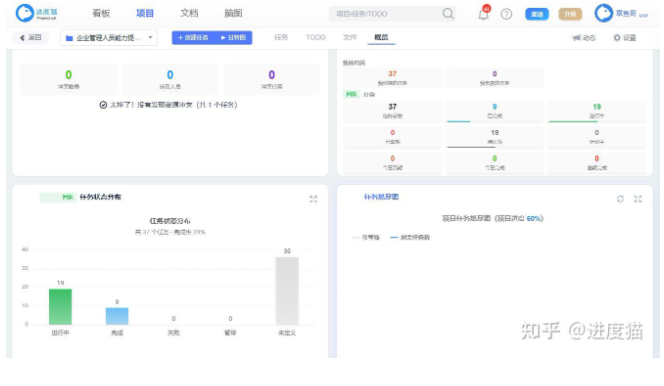The width and height of the screenshot is (664, 386).
Task: Open the notification bell
Action: [484, 14]
